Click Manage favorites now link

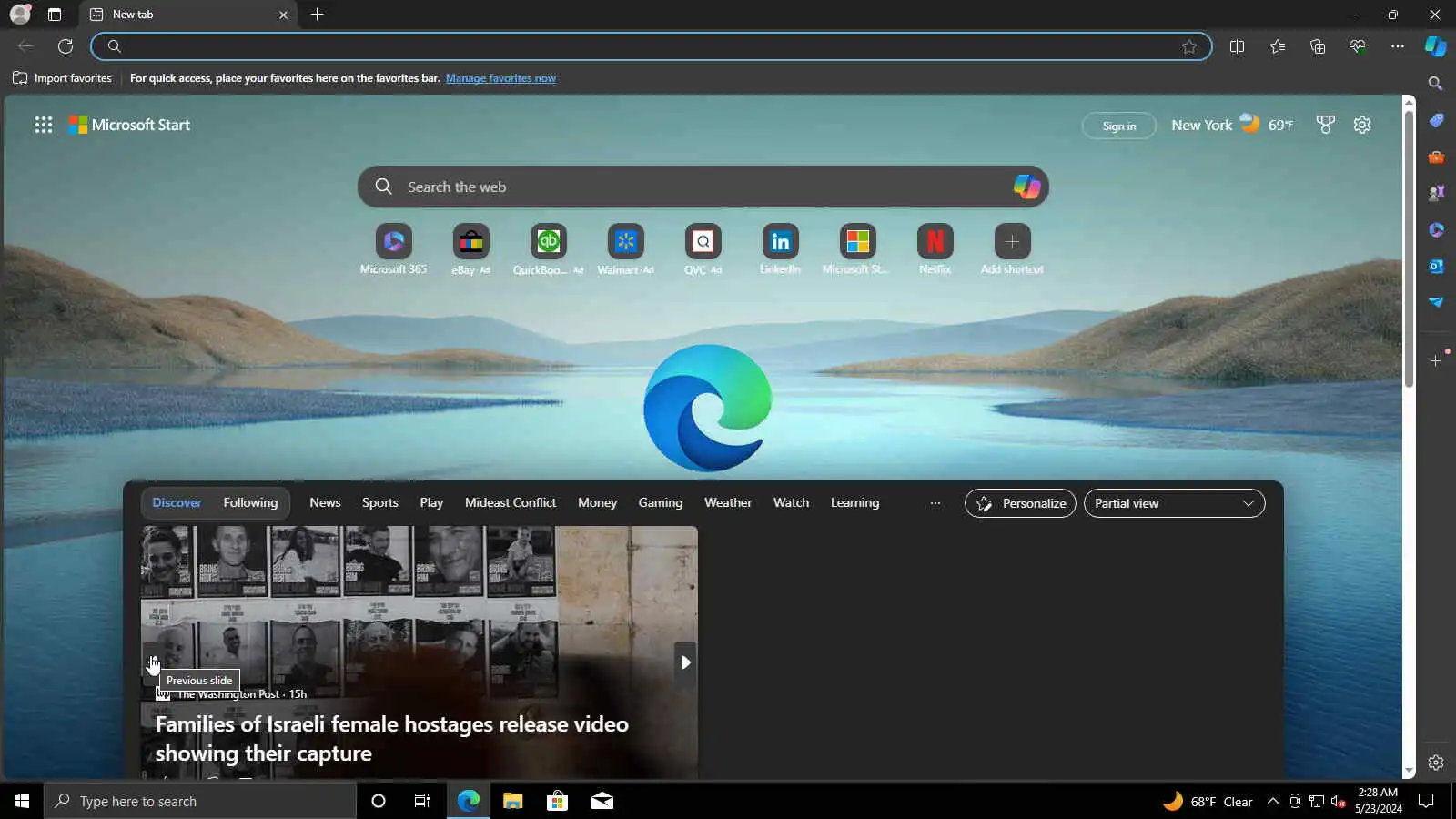[500, 78]
